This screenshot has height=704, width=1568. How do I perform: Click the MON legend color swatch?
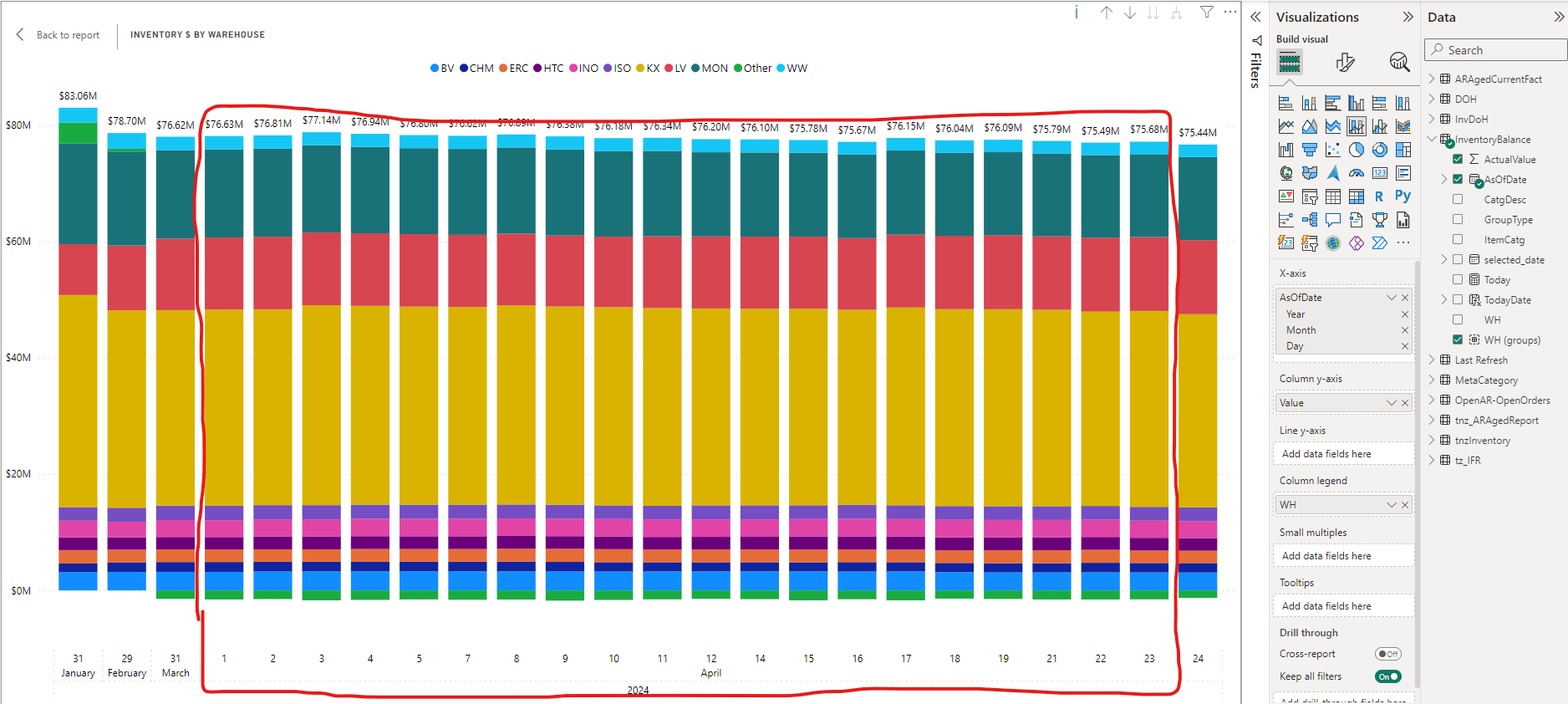(695, 69)
